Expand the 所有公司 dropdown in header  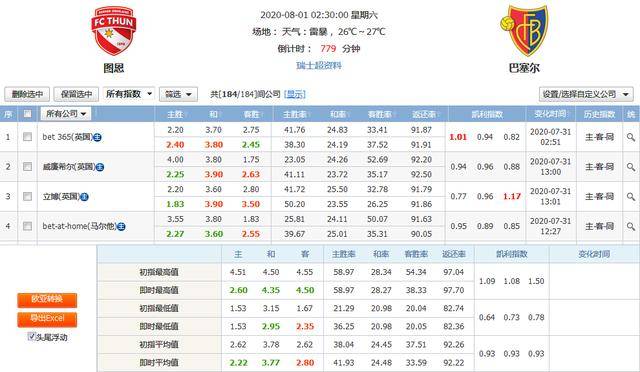(x=66, y=114)
